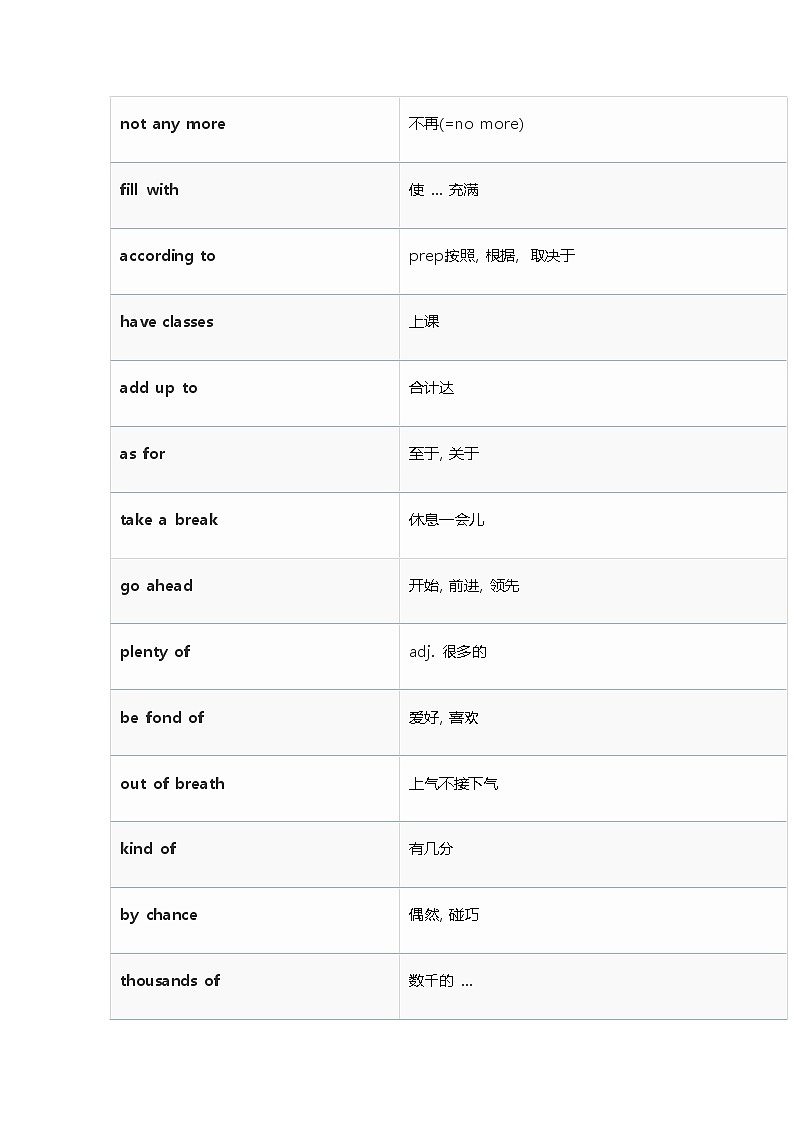
Task: Click the "上气不接下气" translation
Action: (453, 784)
